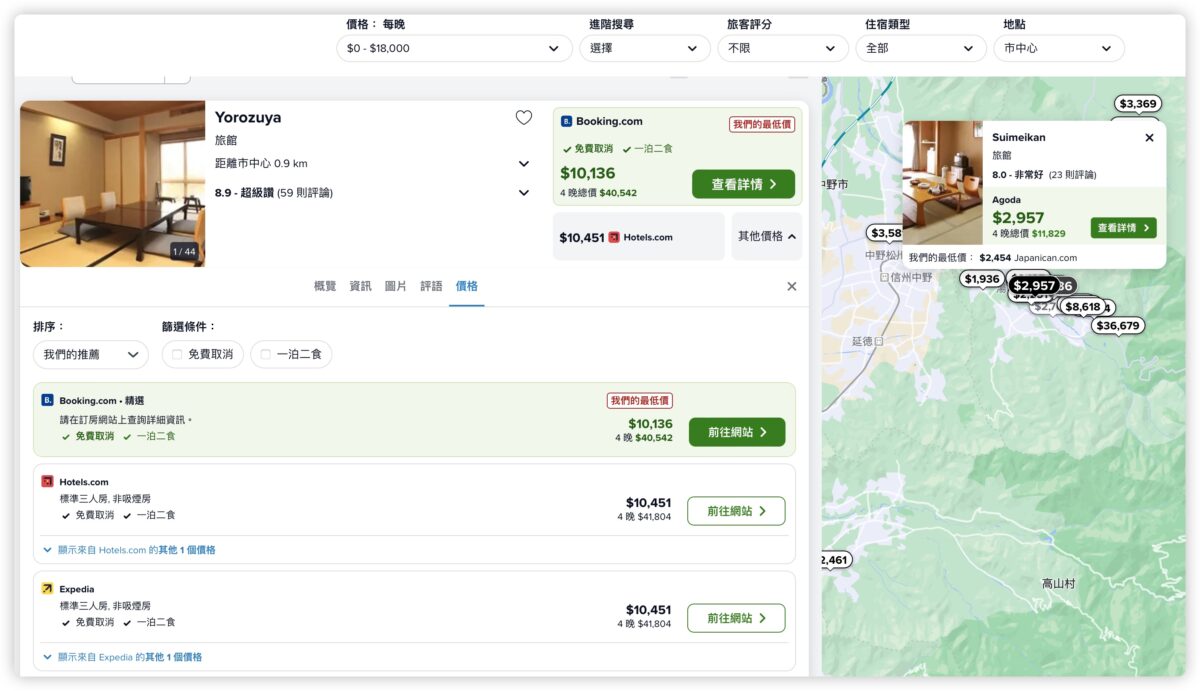Click the Expedia logo icon in the price list
Screen dimensions: 1200x691
tap(47, 589)
